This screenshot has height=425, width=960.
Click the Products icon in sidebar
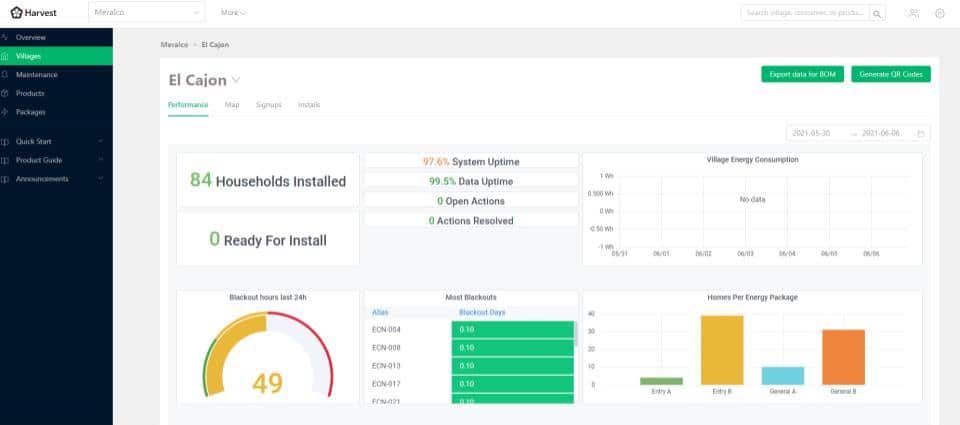(6, 93)
